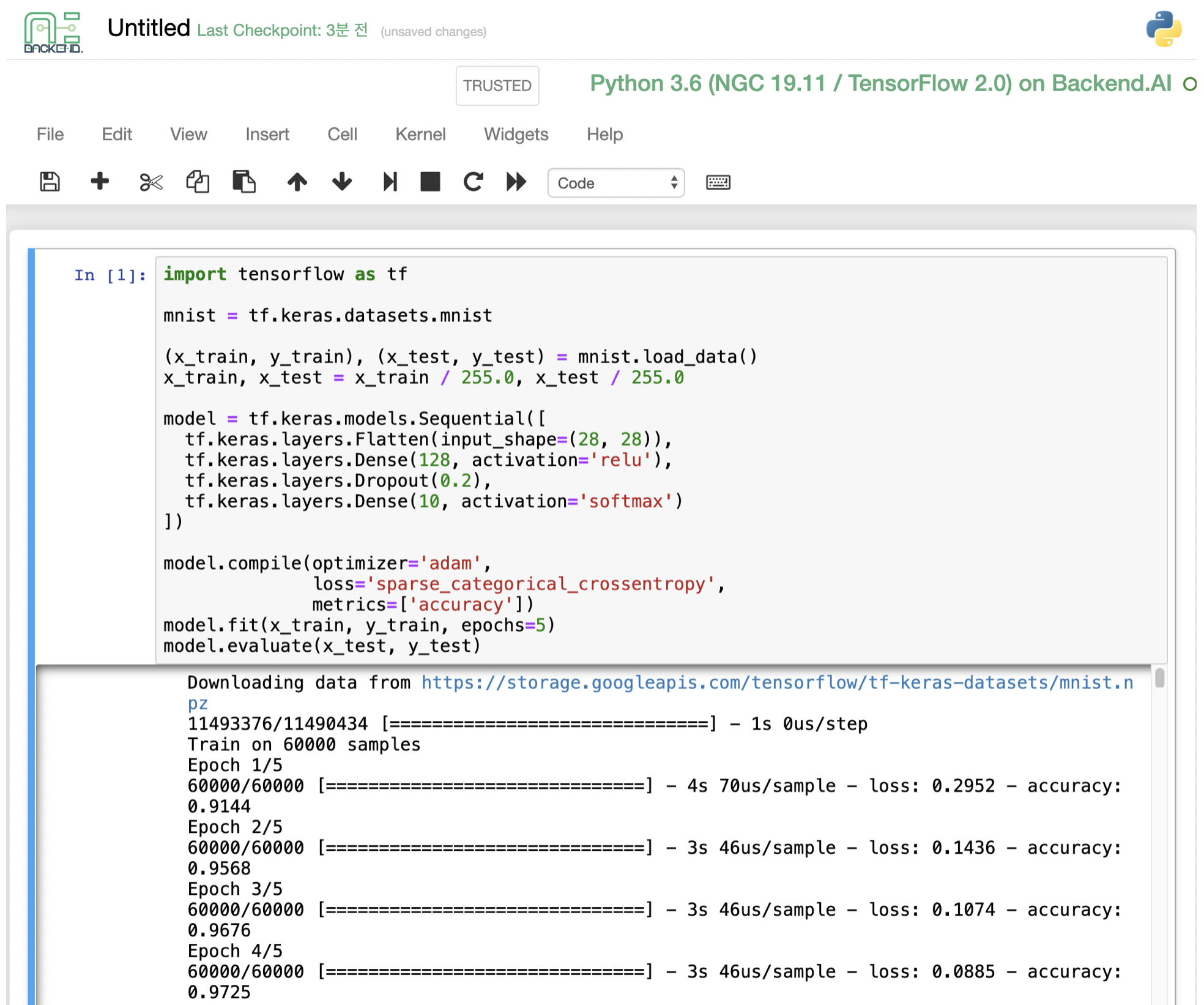Viewport: 1204px width, 1005px height.
Task: Open the File menu
Action: [50, 134]
